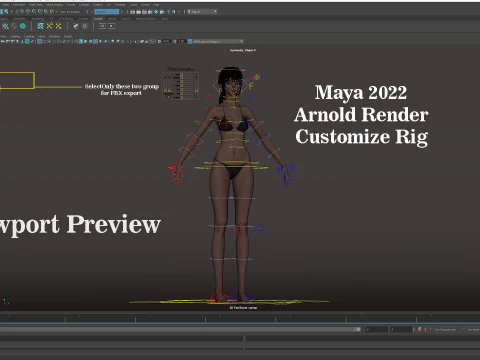Open the Mesh Display menu

55,5
